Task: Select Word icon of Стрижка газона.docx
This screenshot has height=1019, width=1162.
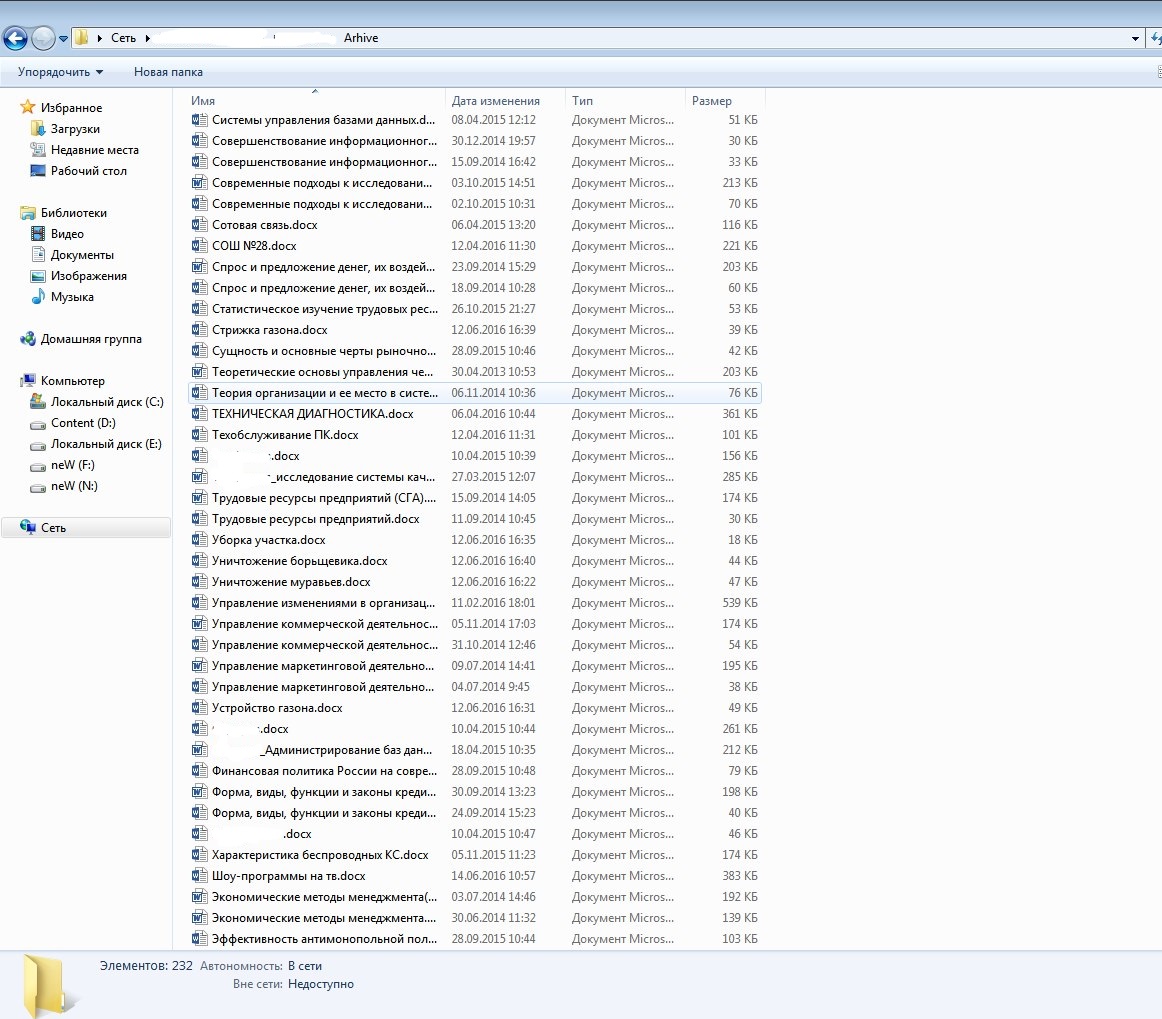Action: (x=199, y=330)
